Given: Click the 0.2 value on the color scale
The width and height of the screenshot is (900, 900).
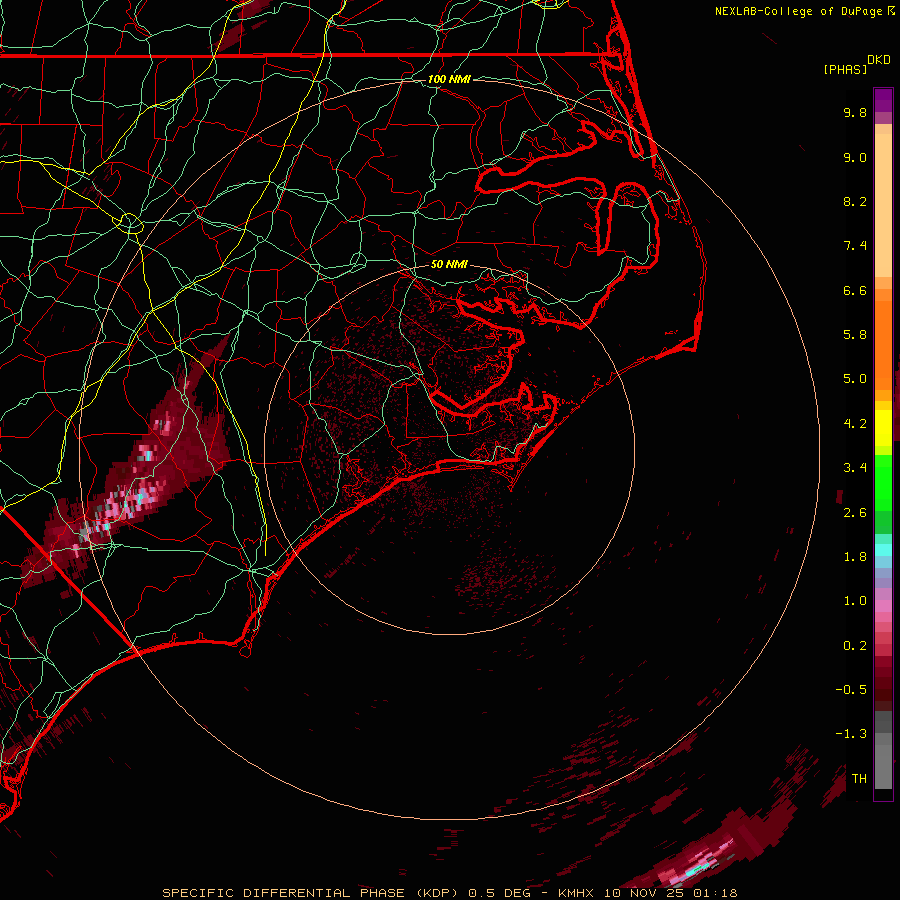Looking at the screenshot, I should (855, 646).
